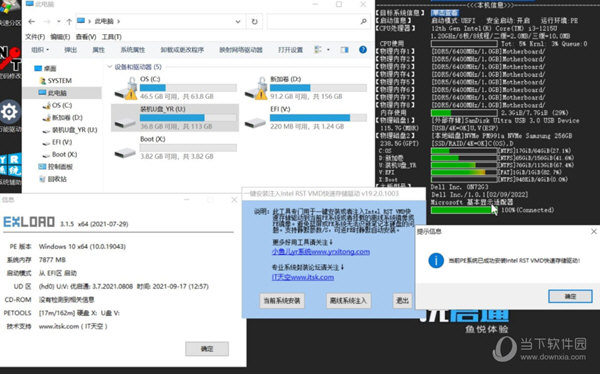Select 桌面 in the Explorer sidebar

[45, 69]
